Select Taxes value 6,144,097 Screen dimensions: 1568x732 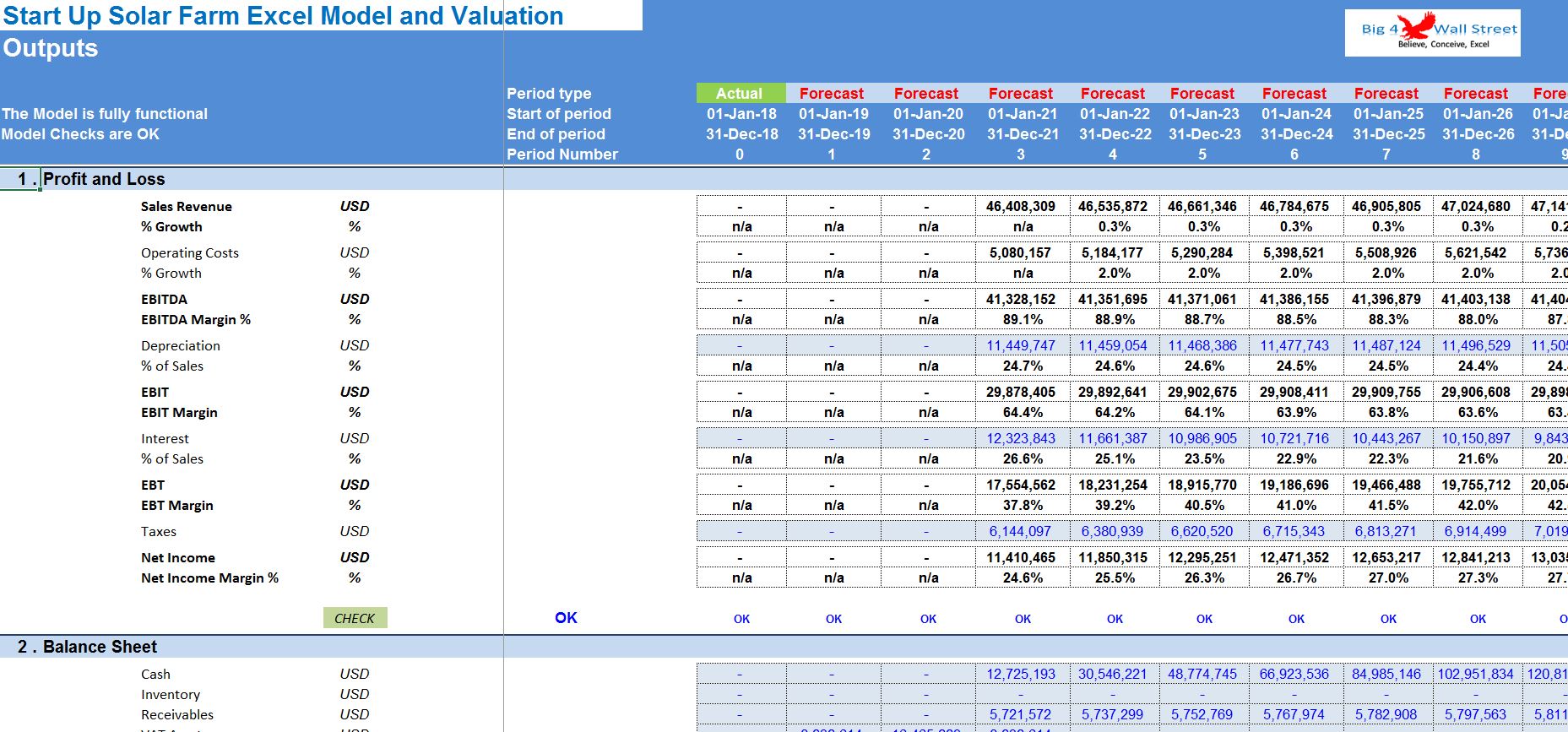click(1020, 531)
